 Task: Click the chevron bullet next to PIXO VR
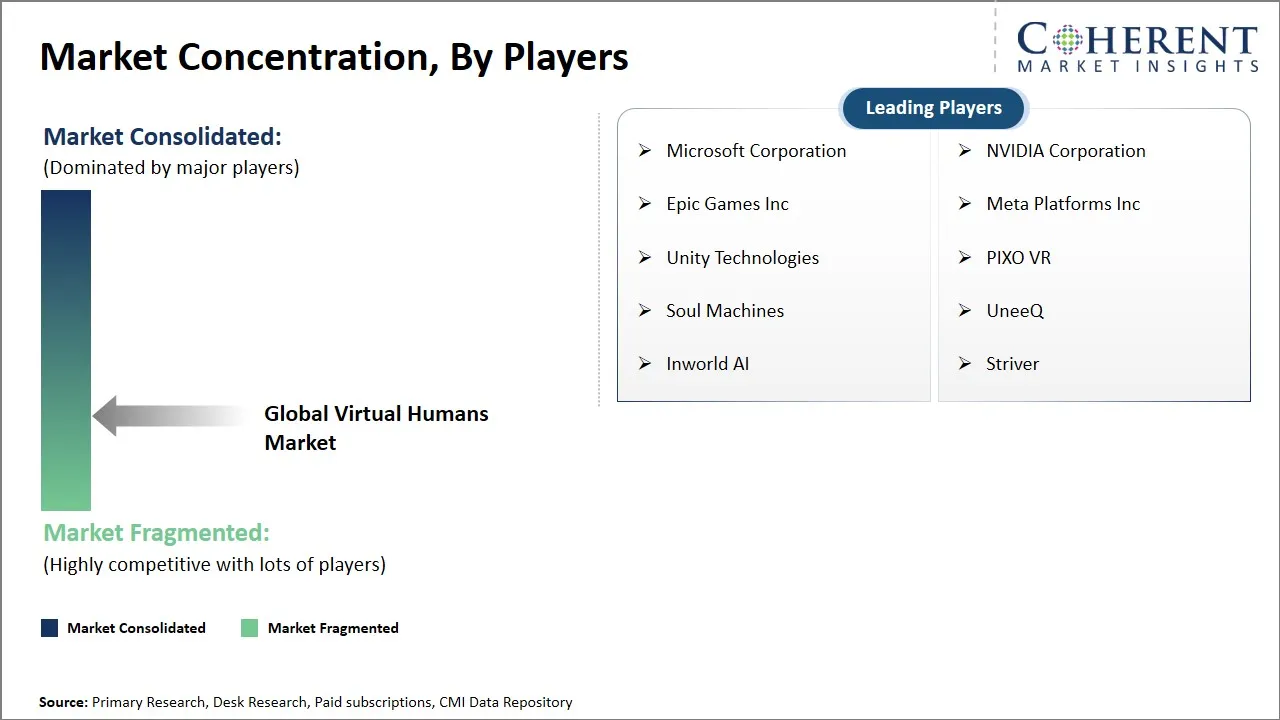(965, 258)
